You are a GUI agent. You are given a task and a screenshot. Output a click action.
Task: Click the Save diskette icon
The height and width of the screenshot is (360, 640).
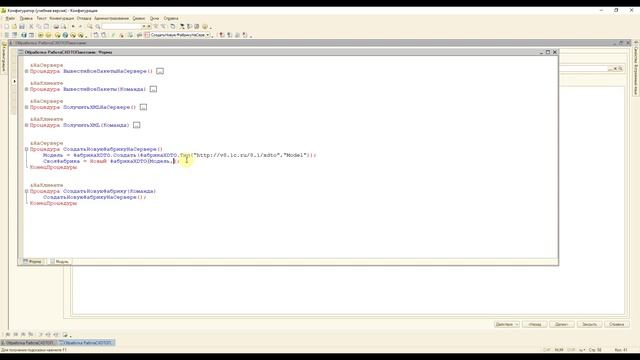[x=22, y=27]
